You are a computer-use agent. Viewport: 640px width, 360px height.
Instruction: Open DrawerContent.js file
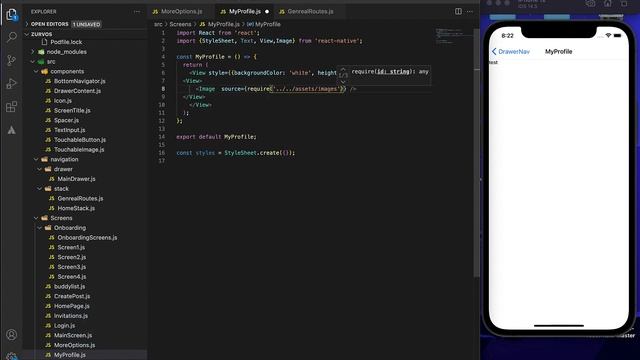click(x=77, y=91)
